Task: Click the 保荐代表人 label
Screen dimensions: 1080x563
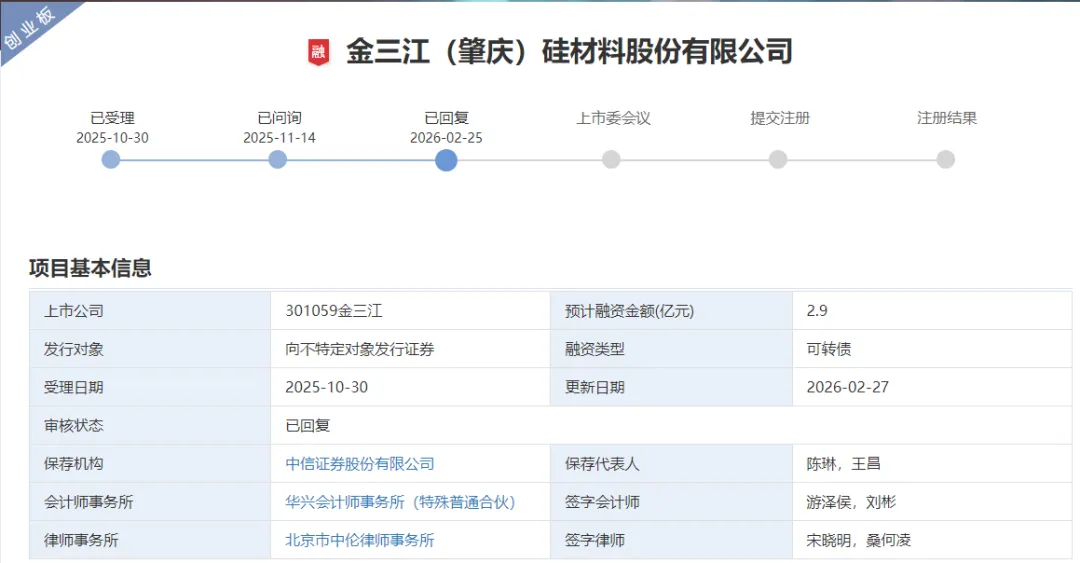Action: pyautogui.click(x=603, y=464)
